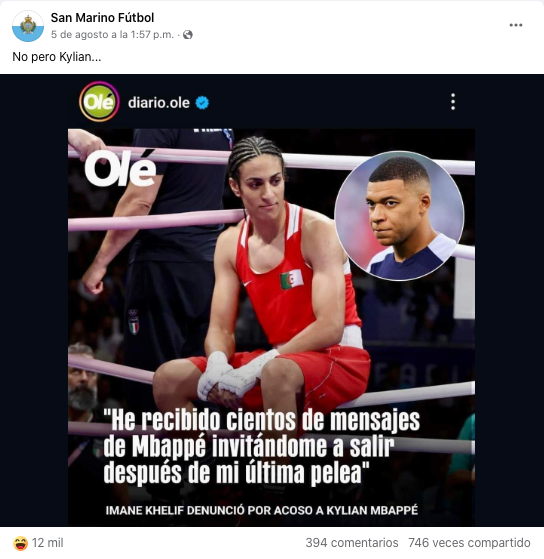Click the blue verified badge beside diario.ole

pos(202,103)
